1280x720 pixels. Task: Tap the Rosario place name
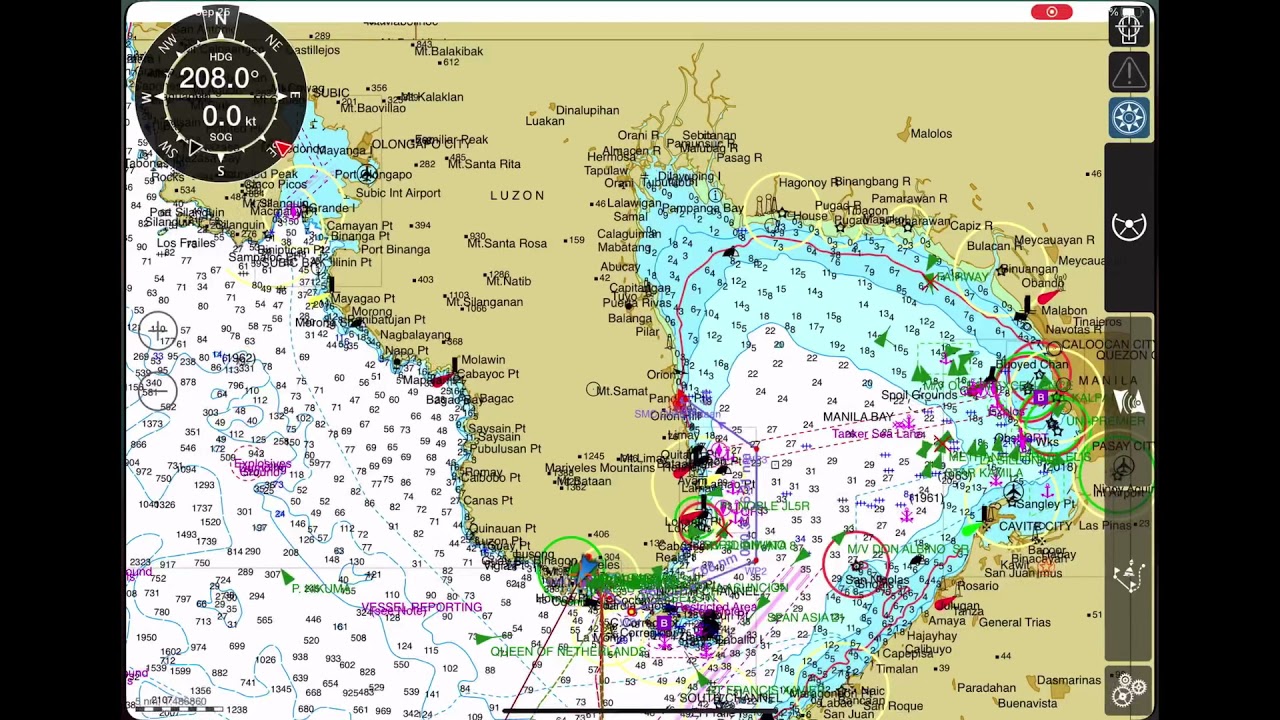pos(978,586)
